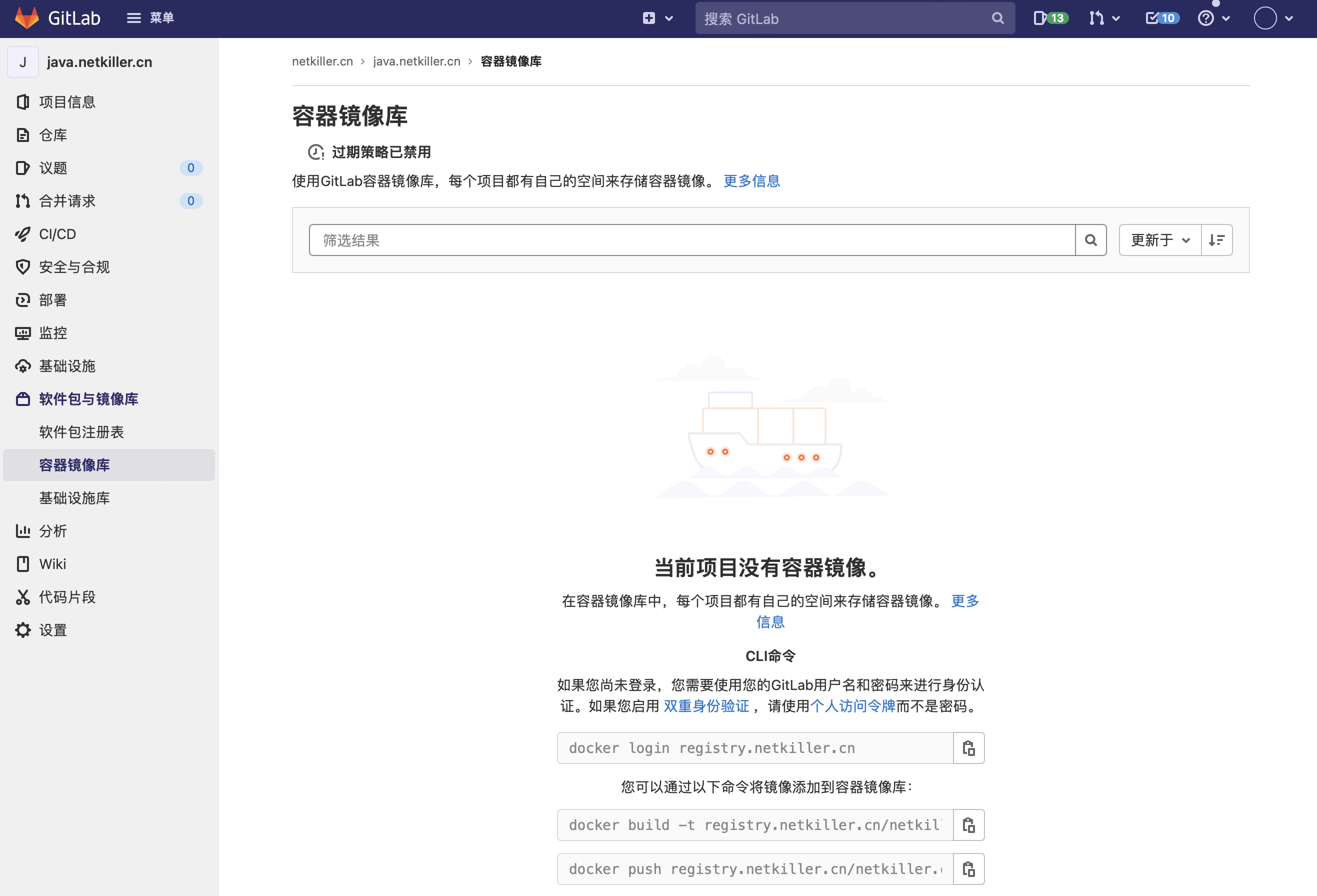Click the 个人访问令牌 link
The width and height of the screenshot is (1317, 896).
tap(852, 706)
